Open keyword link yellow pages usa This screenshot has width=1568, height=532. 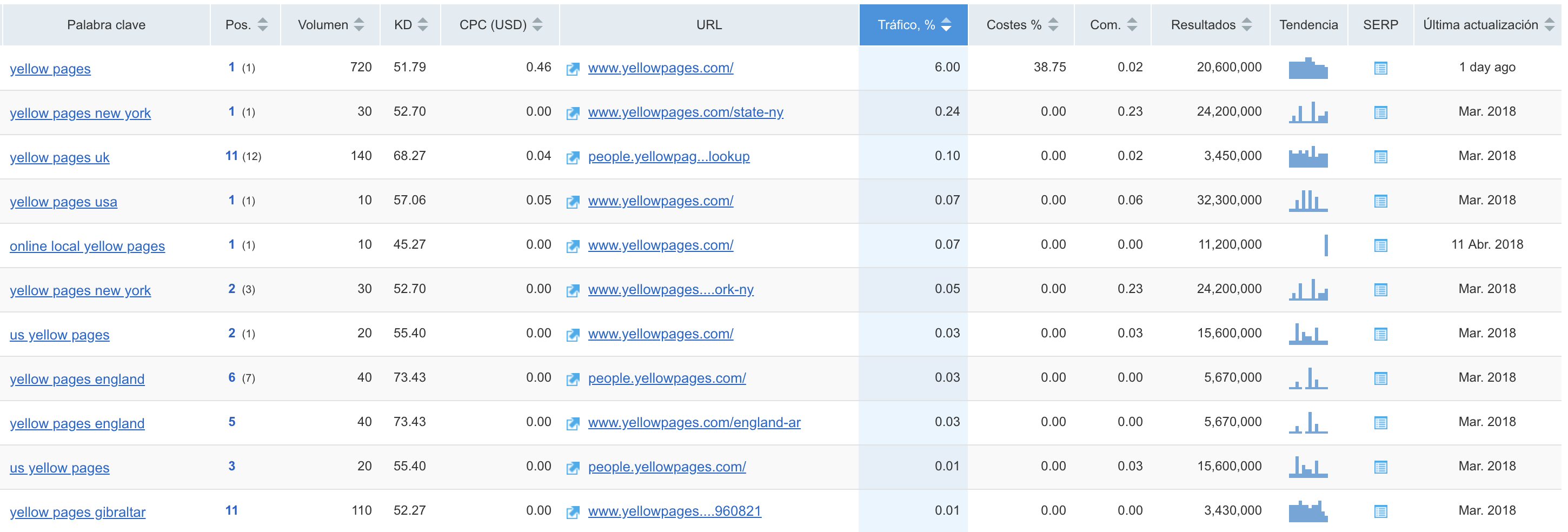click(63, 202)
